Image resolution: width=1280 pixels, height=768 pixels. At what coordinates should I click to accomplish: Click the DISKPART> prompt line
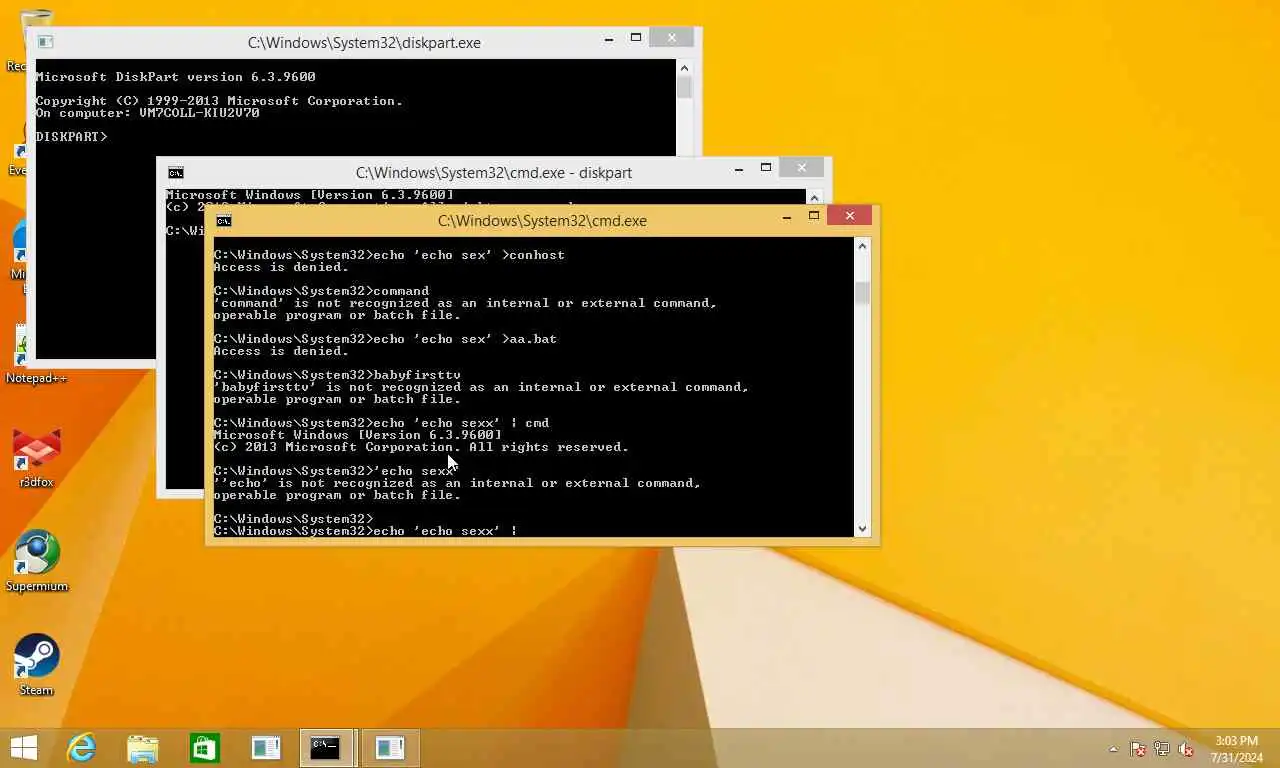tap(71, 137)
